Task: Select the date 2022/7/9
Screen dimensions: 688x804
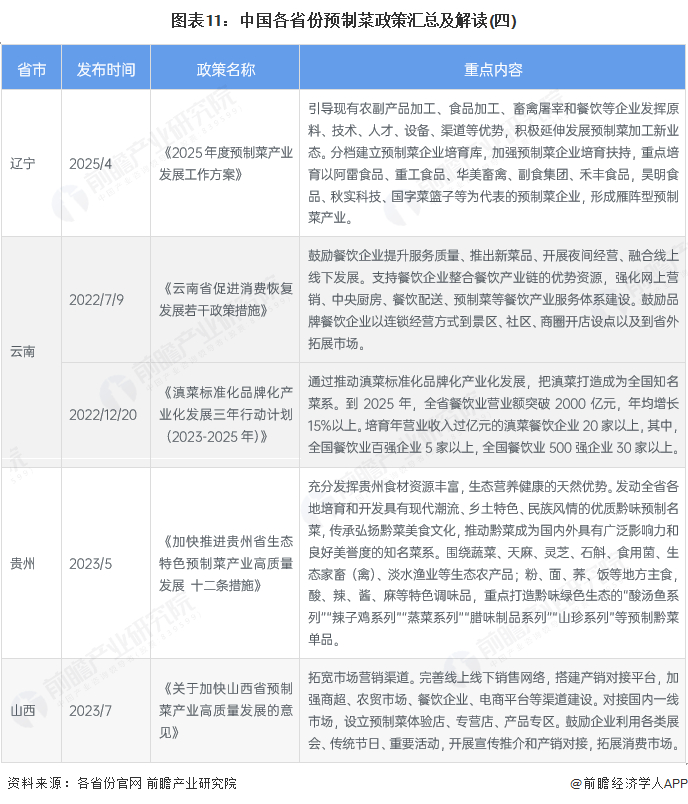Action: tap(96, 299)
